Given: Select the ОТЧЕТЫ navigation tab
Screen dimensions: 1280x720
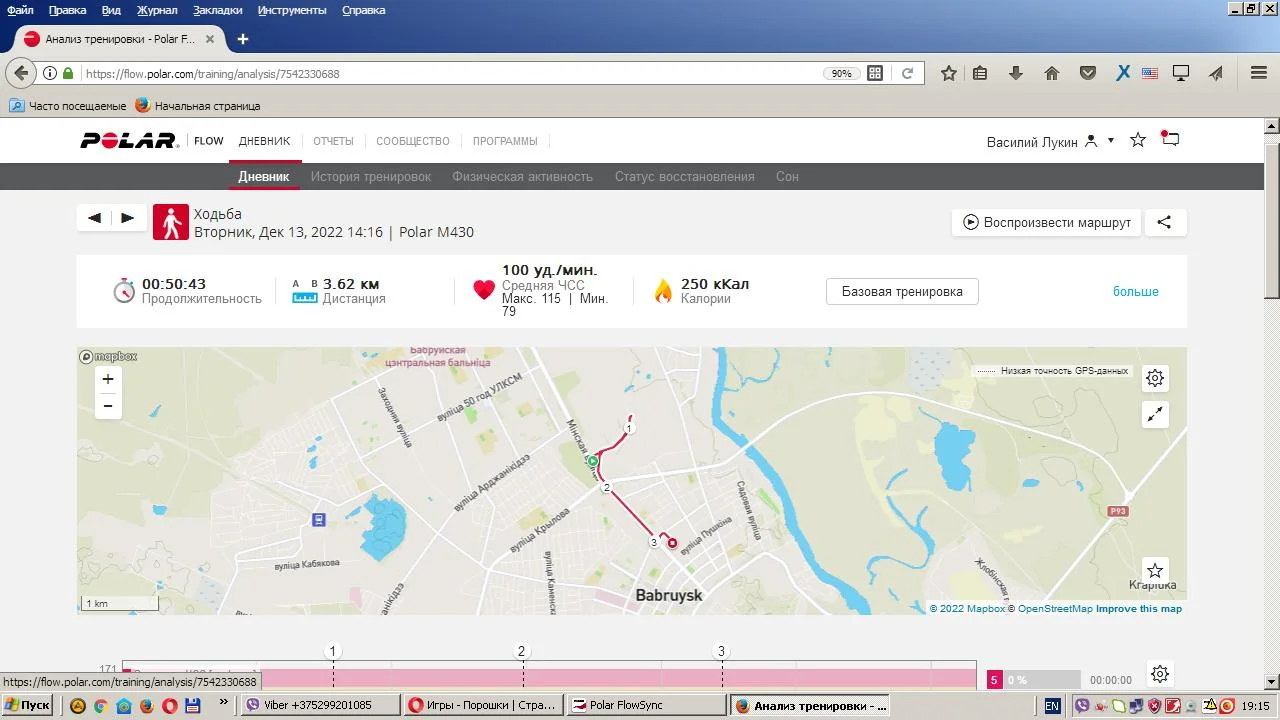Looking at the screenshot, I should (333, 141).
